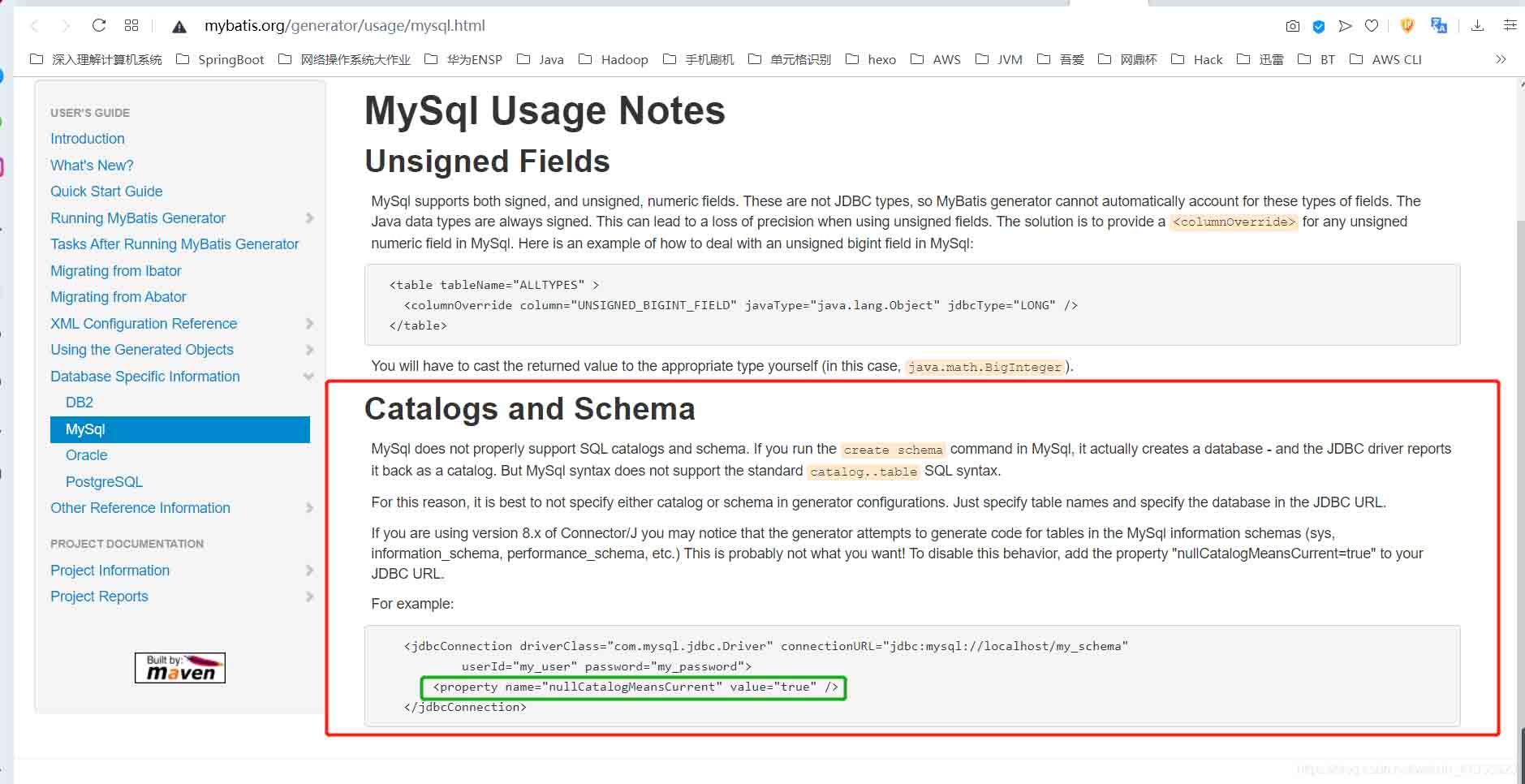
Task: Reload the current page
Action: point(99,24)
